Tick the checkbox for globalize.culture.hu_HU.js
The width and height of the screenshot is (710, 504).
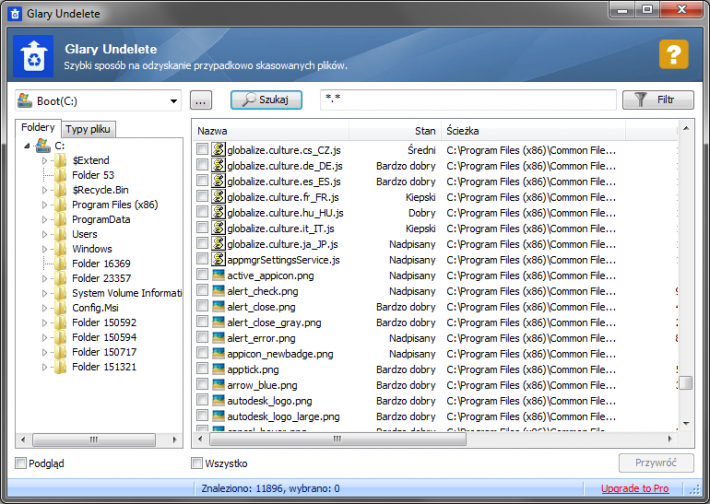pos(202,212)
